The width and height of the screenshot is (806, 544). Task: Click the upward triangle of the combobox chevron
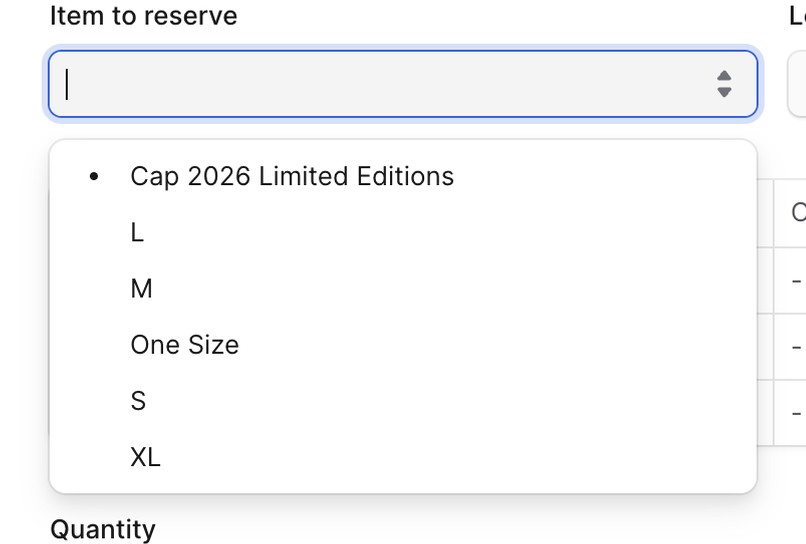click(x=724, y=76)
